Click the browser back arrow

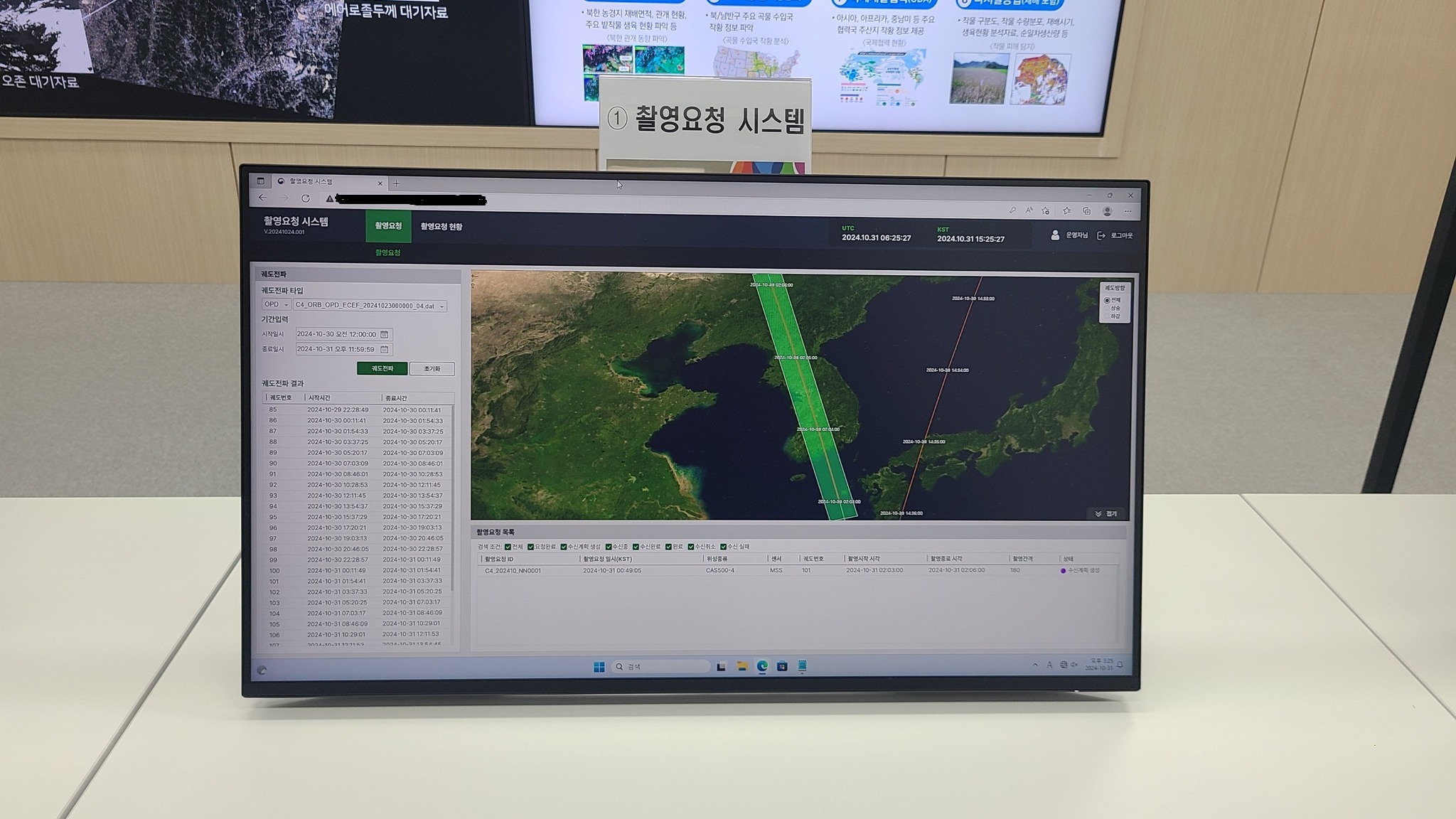click(x=263, y=198)
